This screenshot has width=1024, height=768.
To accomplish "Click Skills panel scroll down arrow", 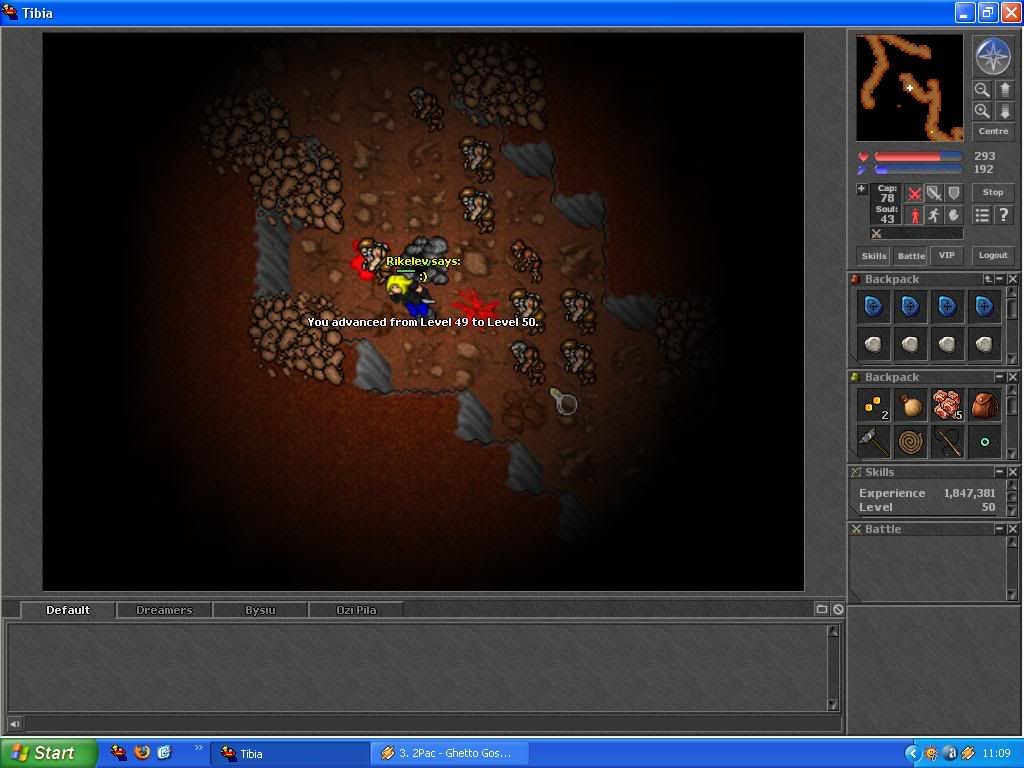I will 1012,511.
